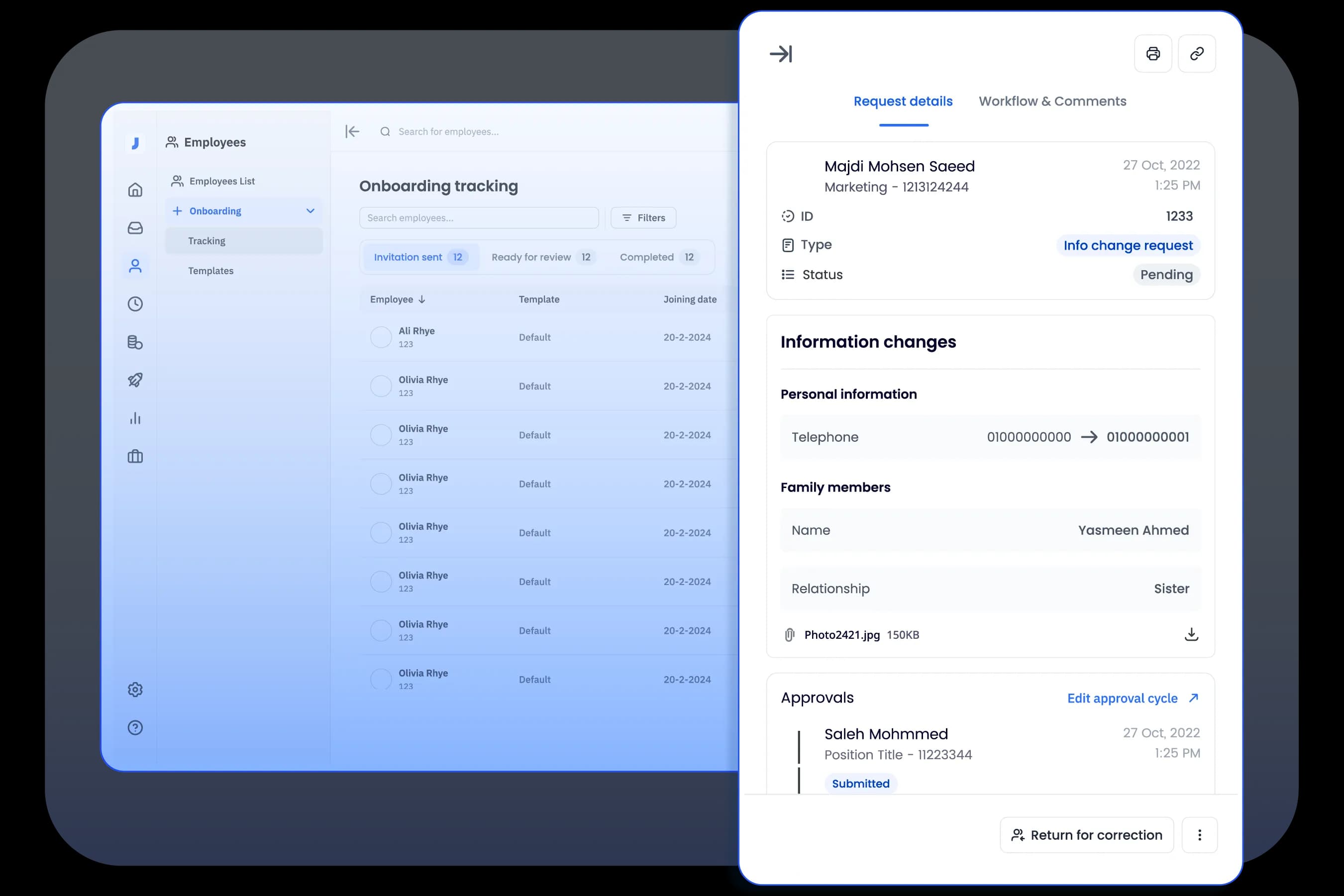
Task: Select the Ready for review tab
Action: pyautogui.click(x=543, y=257)
